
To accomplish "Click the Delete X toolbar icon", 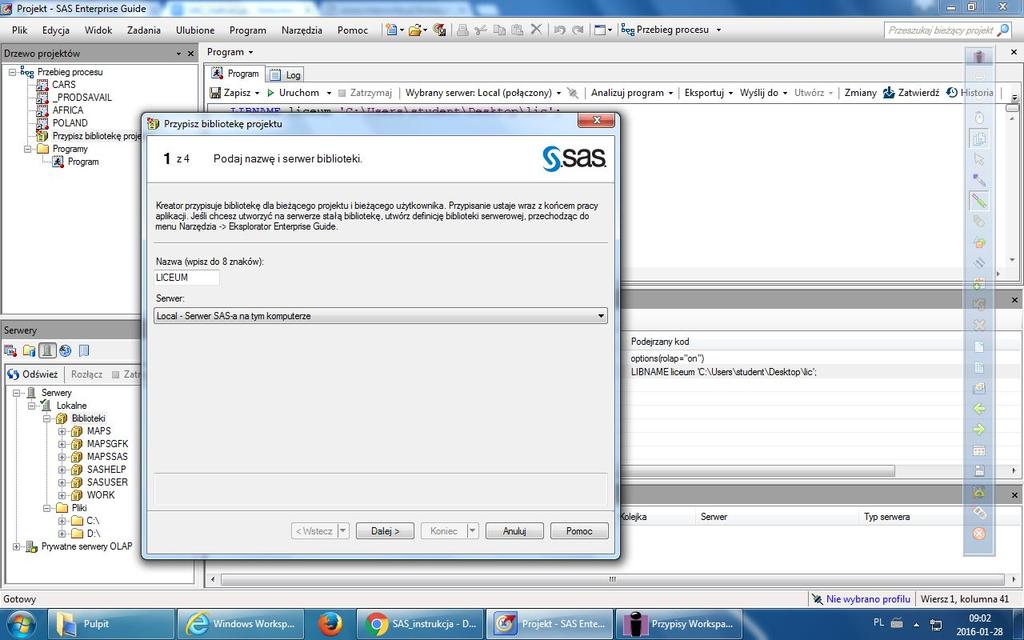I will pos(536,29).
